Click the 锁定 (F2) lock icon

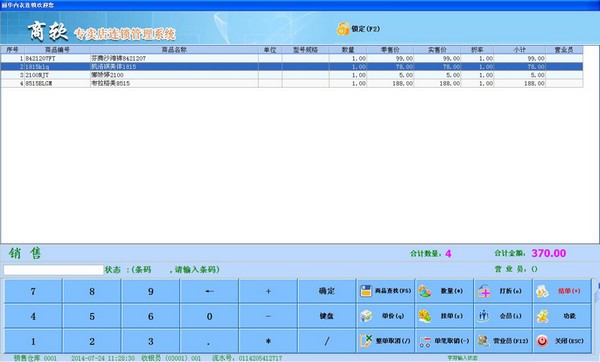(x=342, y=29)
